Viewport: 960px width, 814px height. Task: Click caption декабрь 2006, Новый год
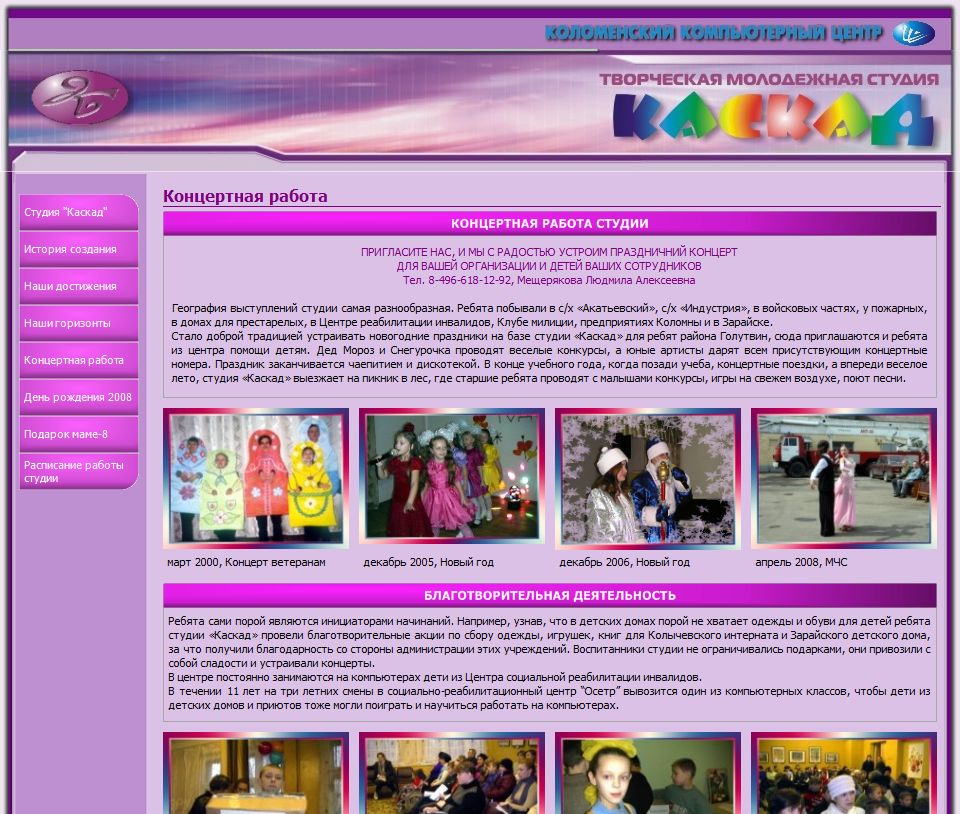pos(624,562)
